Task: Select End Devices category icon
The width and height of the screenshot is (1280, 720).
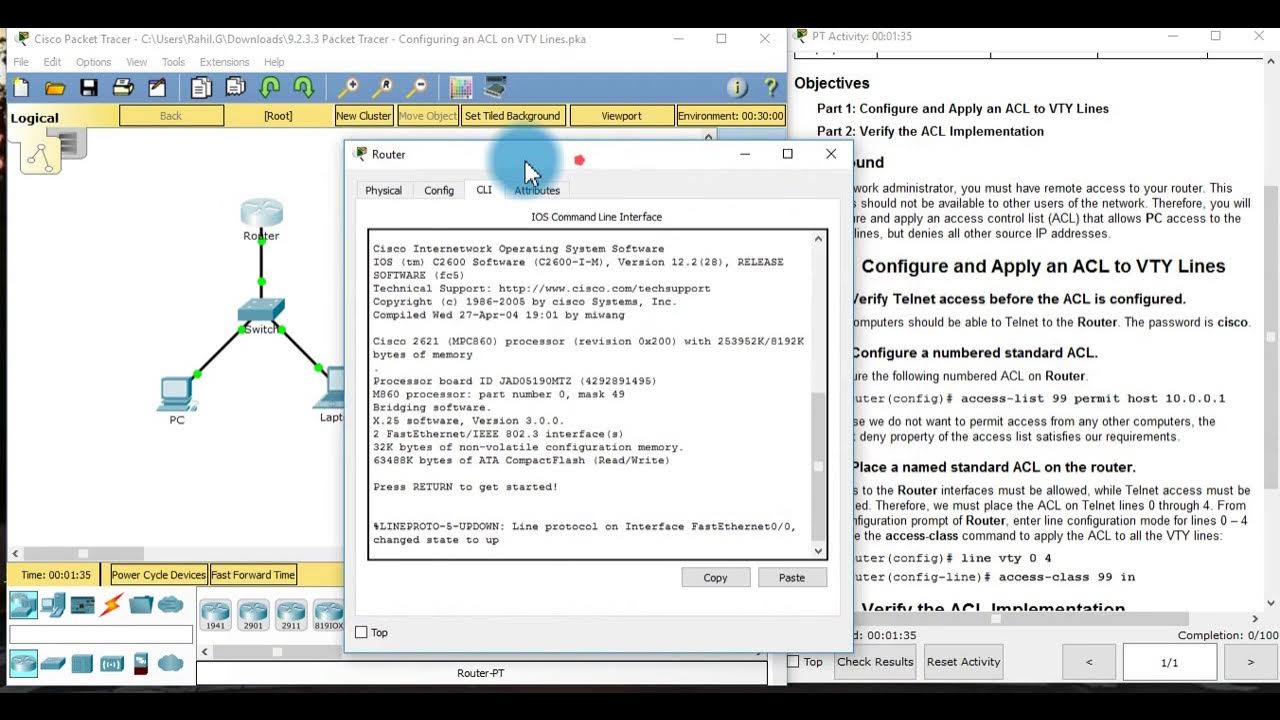Action: pos(53,605)
